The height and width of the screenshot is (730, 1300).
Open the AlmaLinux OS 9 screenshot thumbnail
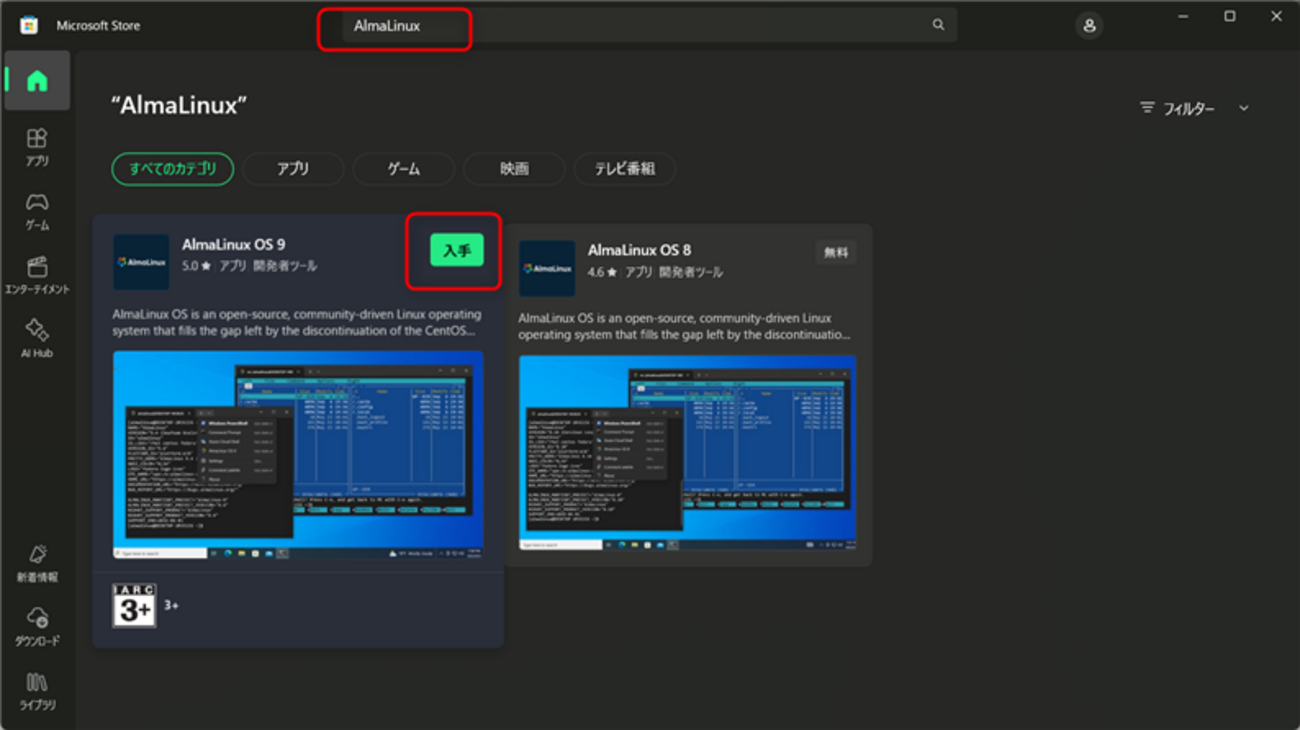pos(298,455)
